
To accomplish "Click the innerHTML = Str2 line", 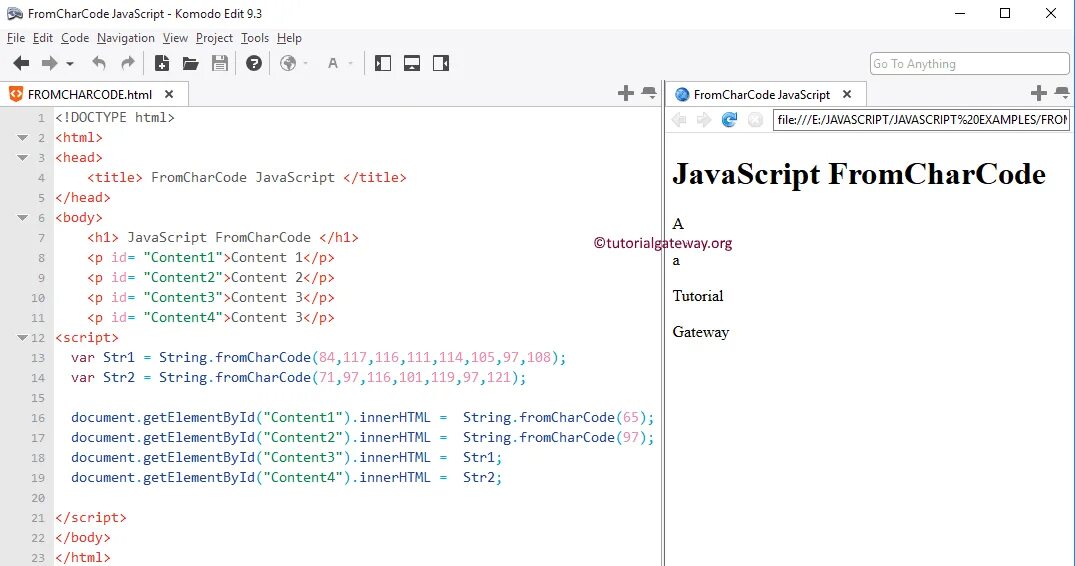I will 287,478.
